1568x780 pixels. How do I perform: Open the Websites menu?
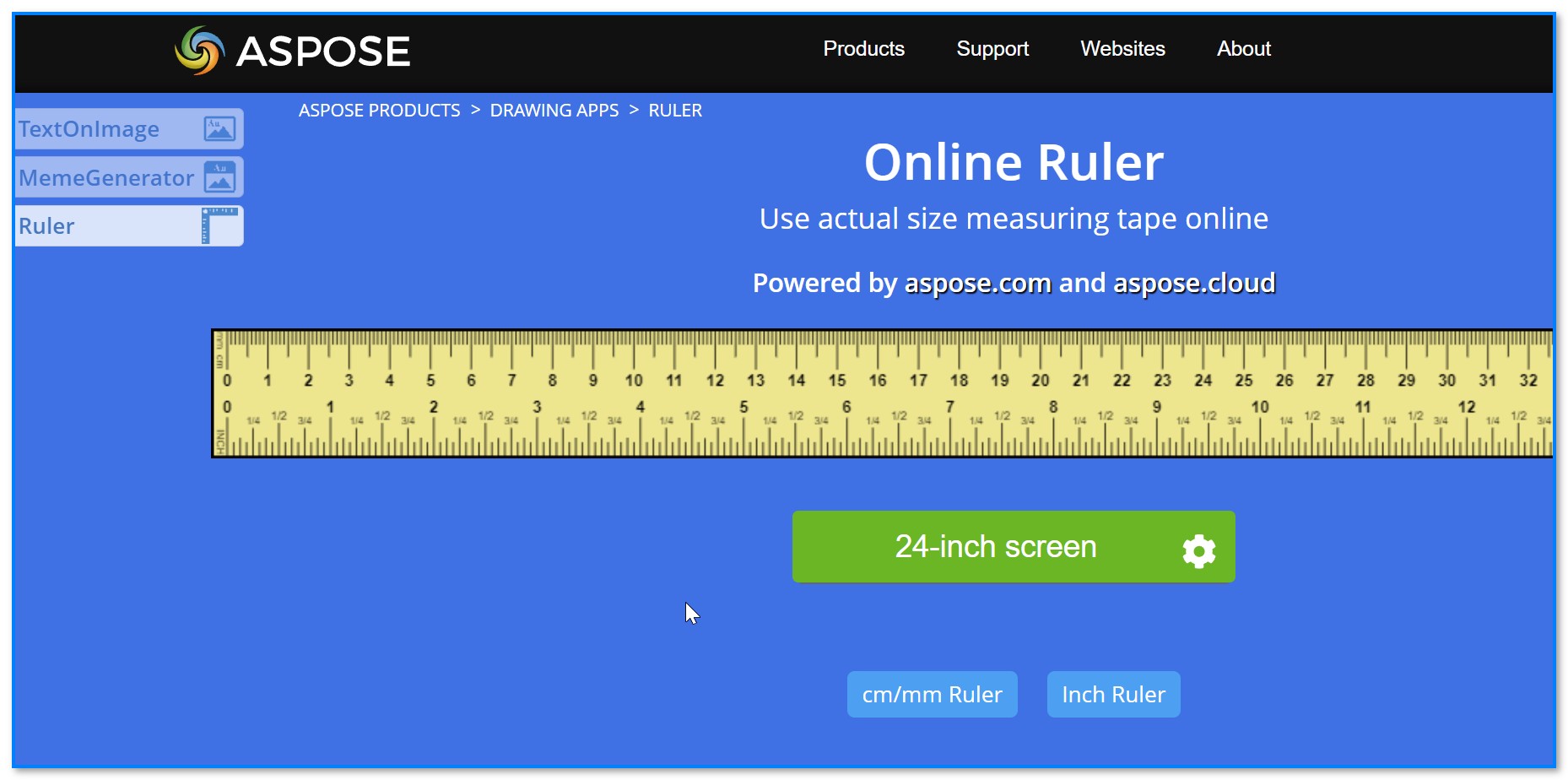pyautogui.click(x=1122, y=49)
